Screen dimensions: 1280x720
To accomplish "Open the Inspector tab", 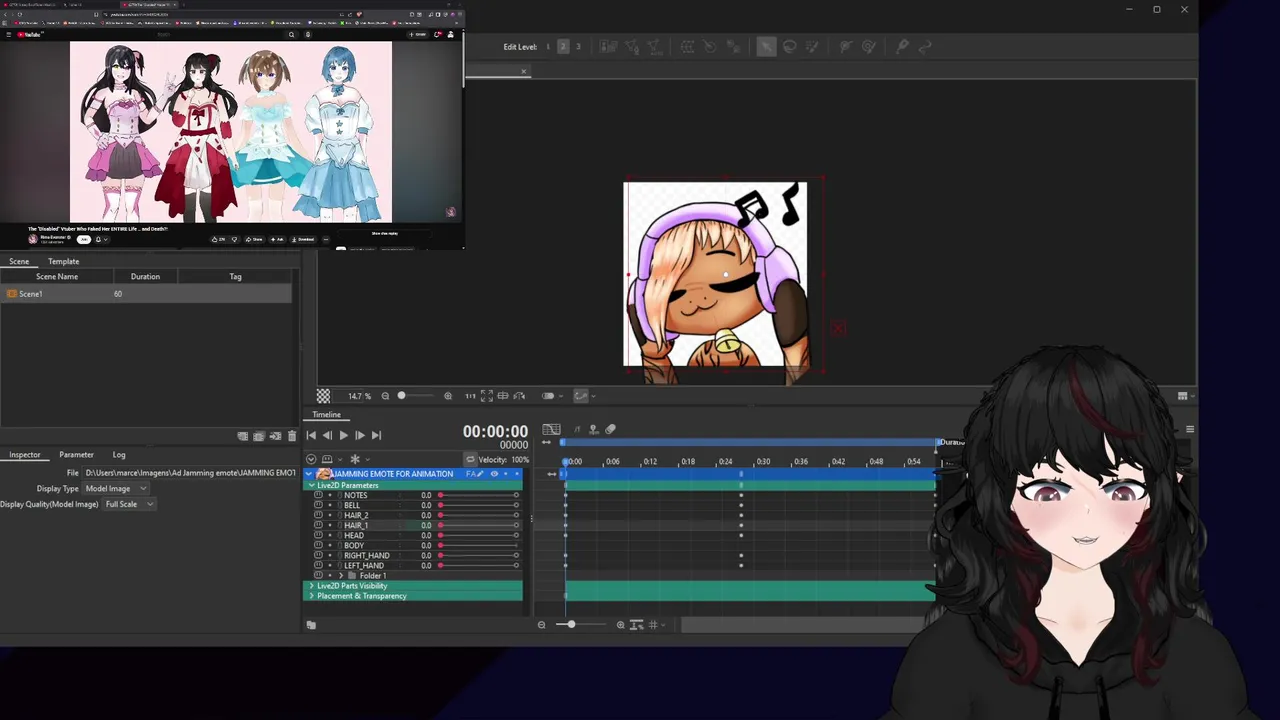I will click(x=25, y=455).
